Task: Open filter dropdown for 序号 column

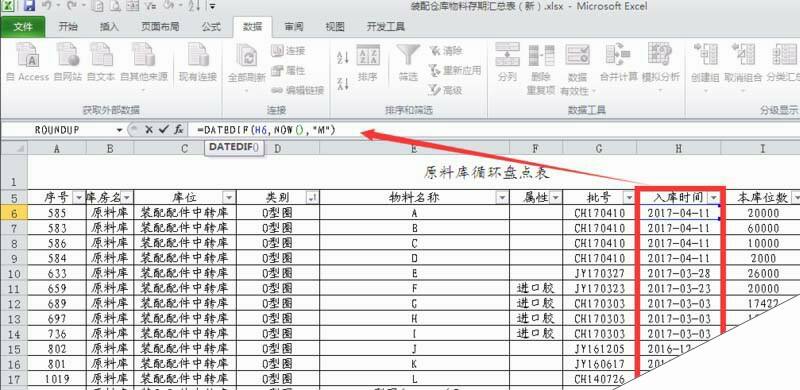Action: [79, 198]
